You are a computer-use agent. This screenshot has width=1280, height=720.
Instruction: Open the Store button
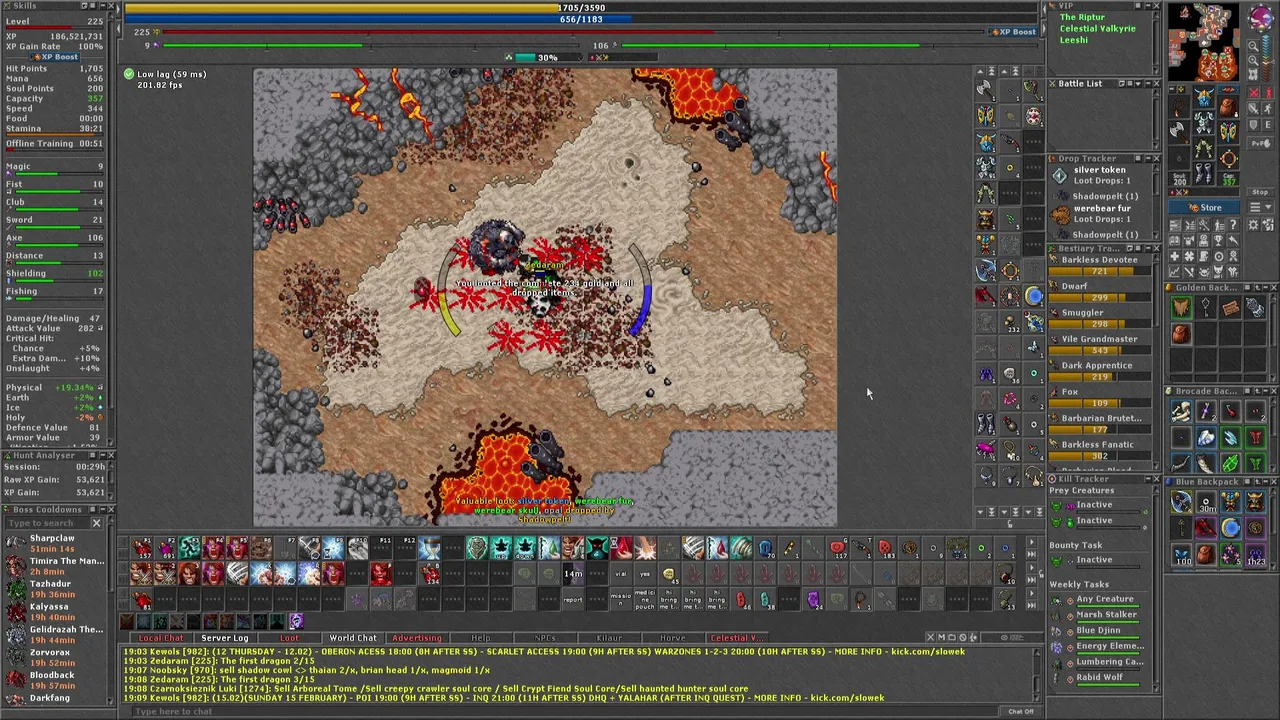1203,207
